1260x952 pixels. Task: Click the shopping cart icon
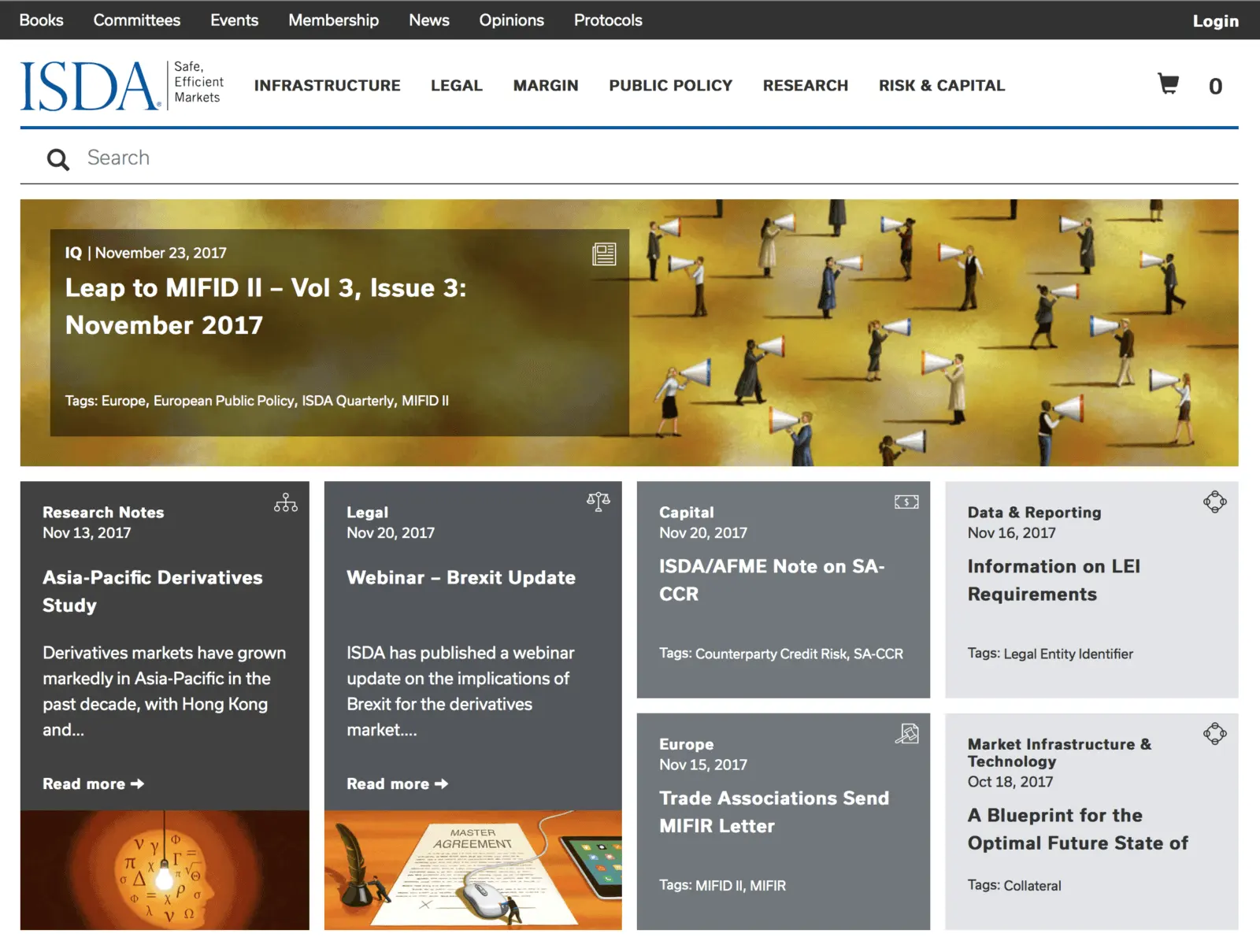(1168, 84)
